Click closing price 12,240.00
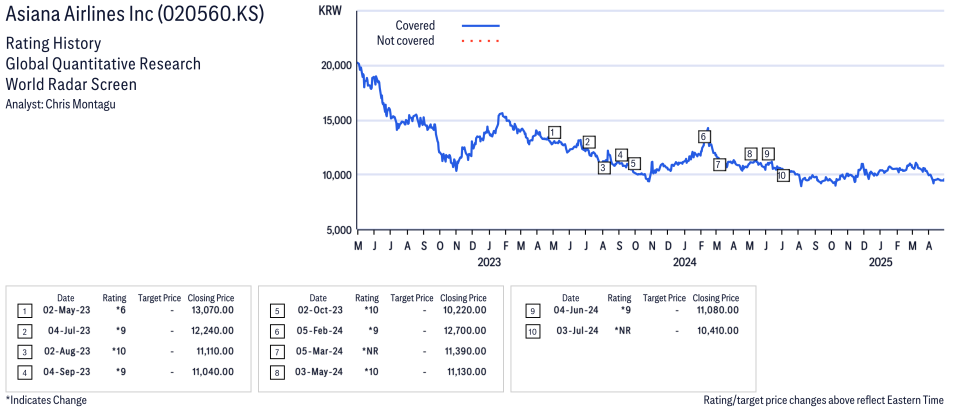Image resolution: width=955 pixels, height=407 pixels. (211, 331)
